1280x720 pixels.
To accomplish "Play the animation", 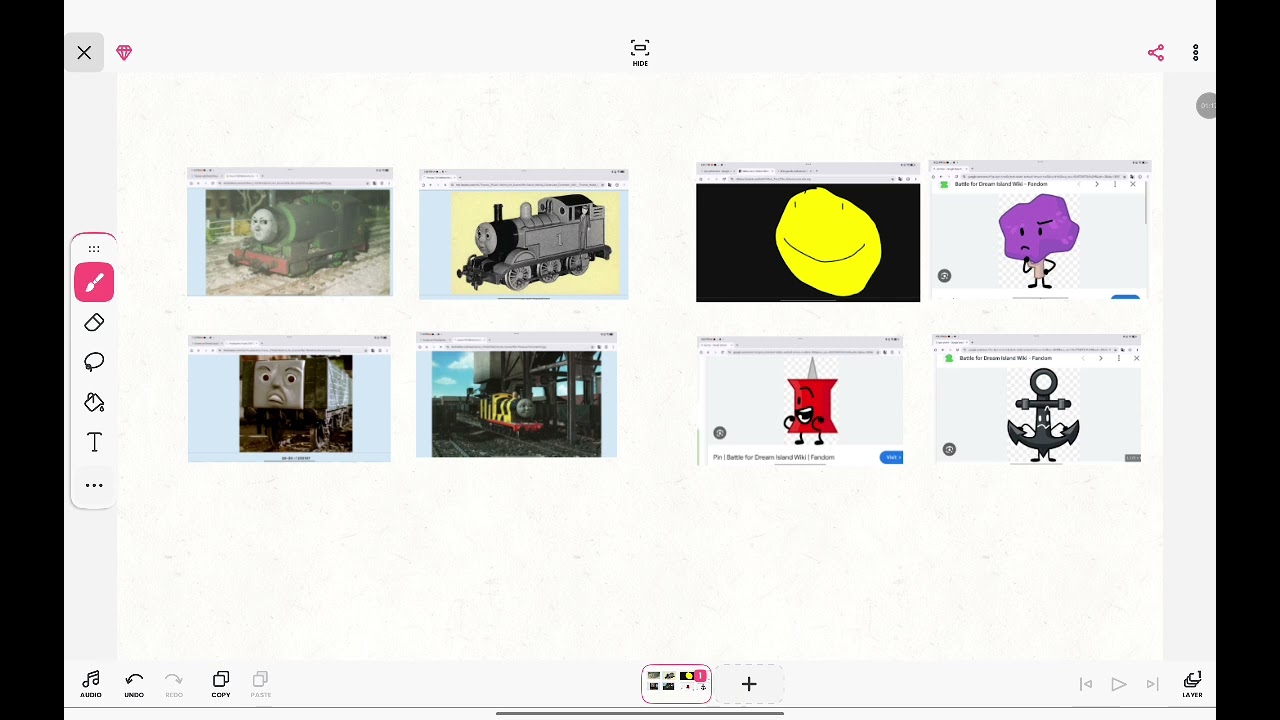I will (1119, 684).
